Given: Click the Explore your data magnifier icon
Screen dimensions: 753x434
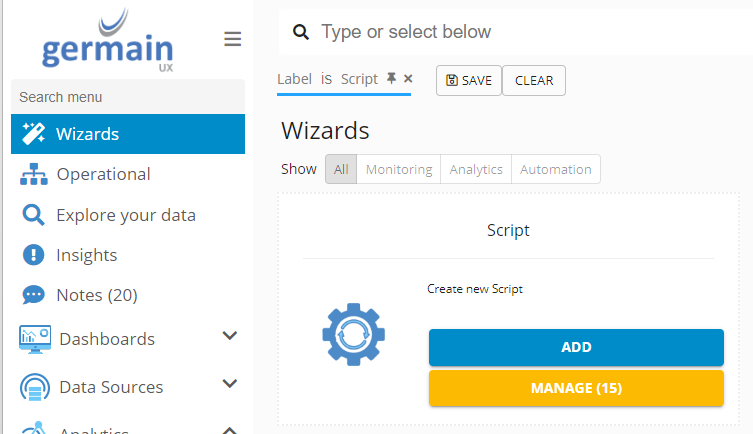Looking at the screenshot, I should tap(34, 215).
